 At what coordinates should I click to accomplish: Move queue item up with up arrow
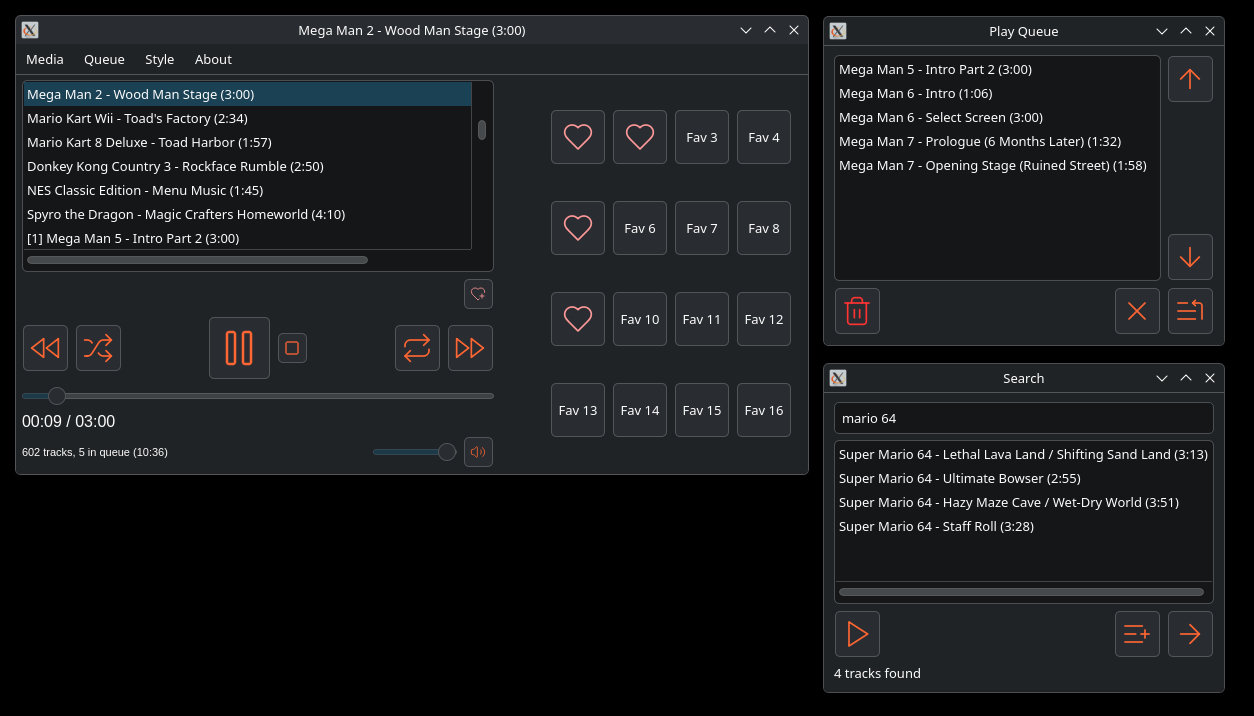point(1190,79)
